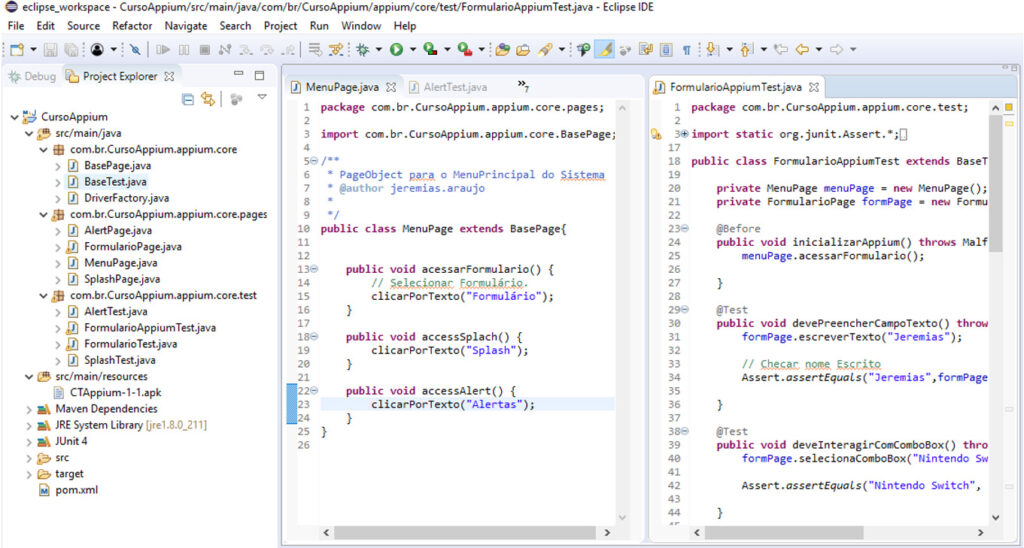Screen dimensions: 1024x548
Task: Click the Suspend debug icon
Action: click(x=184, y=50)
